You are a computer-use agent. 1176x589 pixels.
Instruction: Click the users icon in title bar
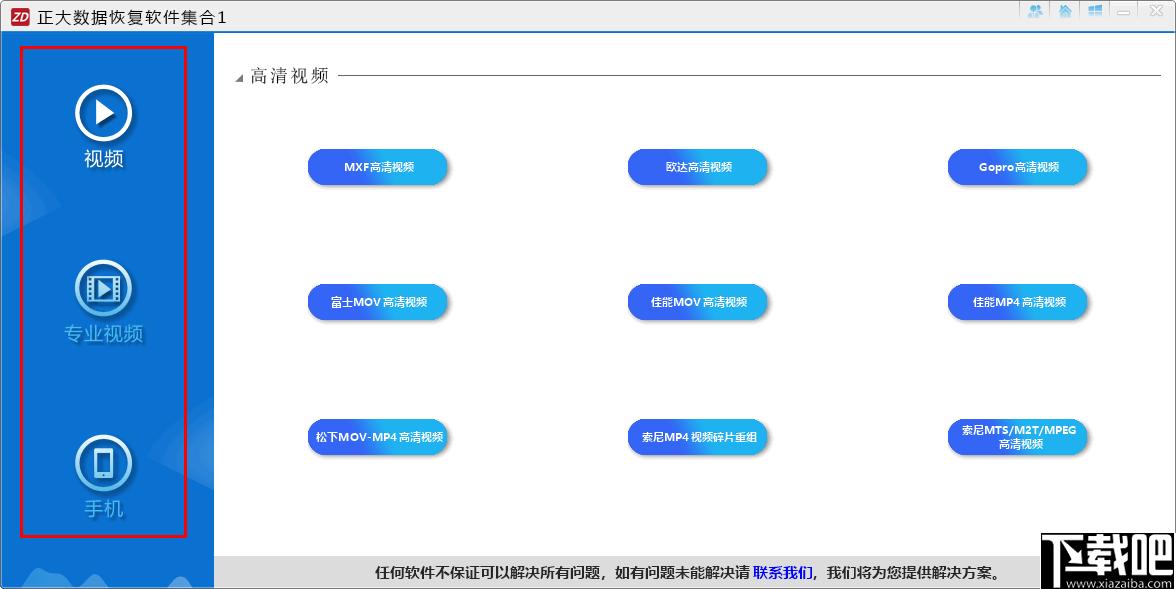(1036, 11)
